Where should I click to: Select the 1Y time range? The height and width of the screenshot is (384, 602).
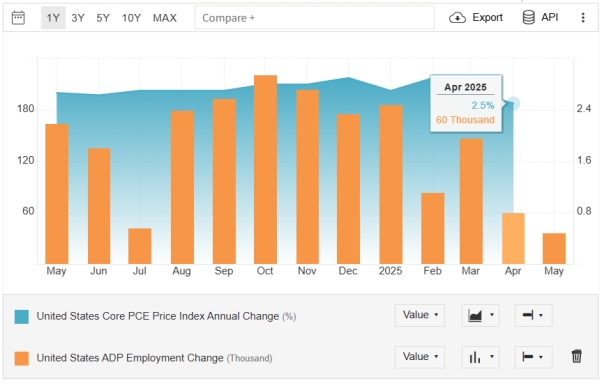[x=53, y=18]
